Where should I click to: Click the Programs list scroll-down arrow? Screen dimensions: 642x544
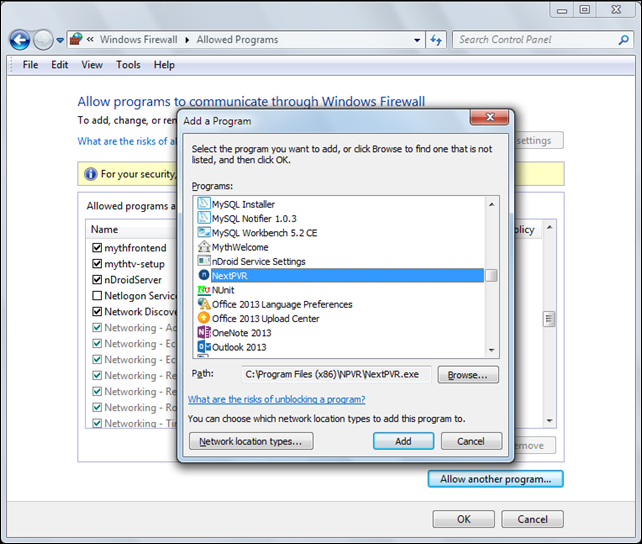tap(492, 350)
